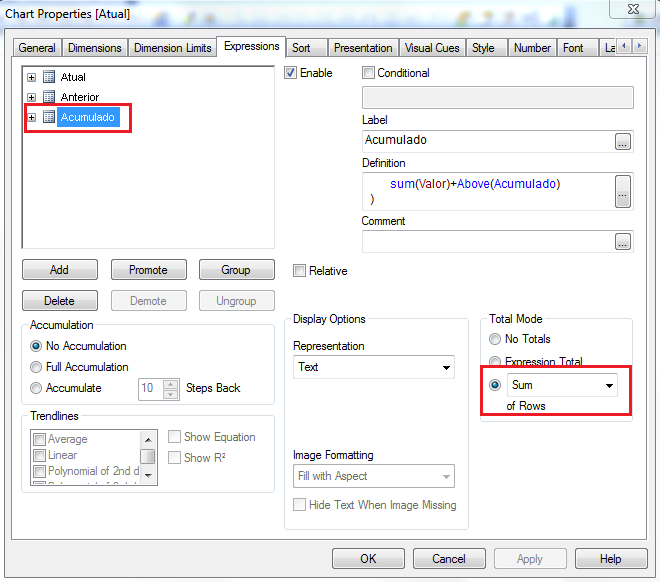This screenshot has width=660, height=582.
Task: Click the table icon beside Acumulado expression
Action: [x=49, y=117]
